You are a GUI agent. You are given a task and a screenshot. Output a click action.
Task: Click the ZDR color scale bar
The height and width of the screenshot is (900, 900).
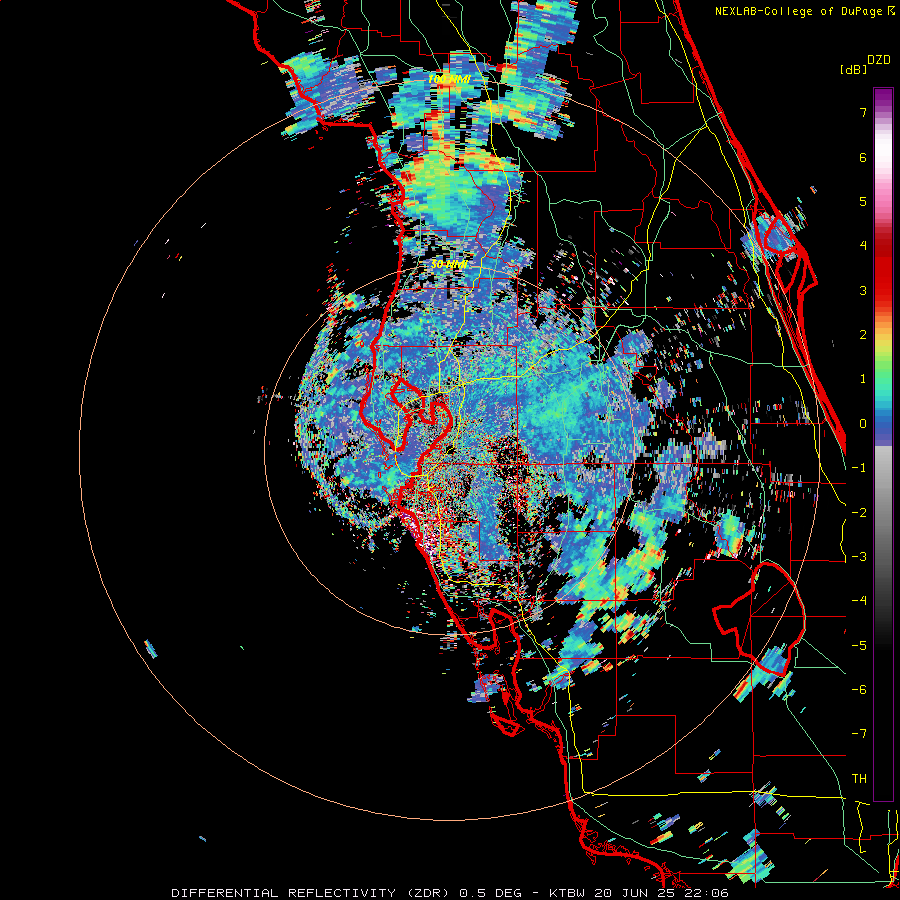coord(883,444)
